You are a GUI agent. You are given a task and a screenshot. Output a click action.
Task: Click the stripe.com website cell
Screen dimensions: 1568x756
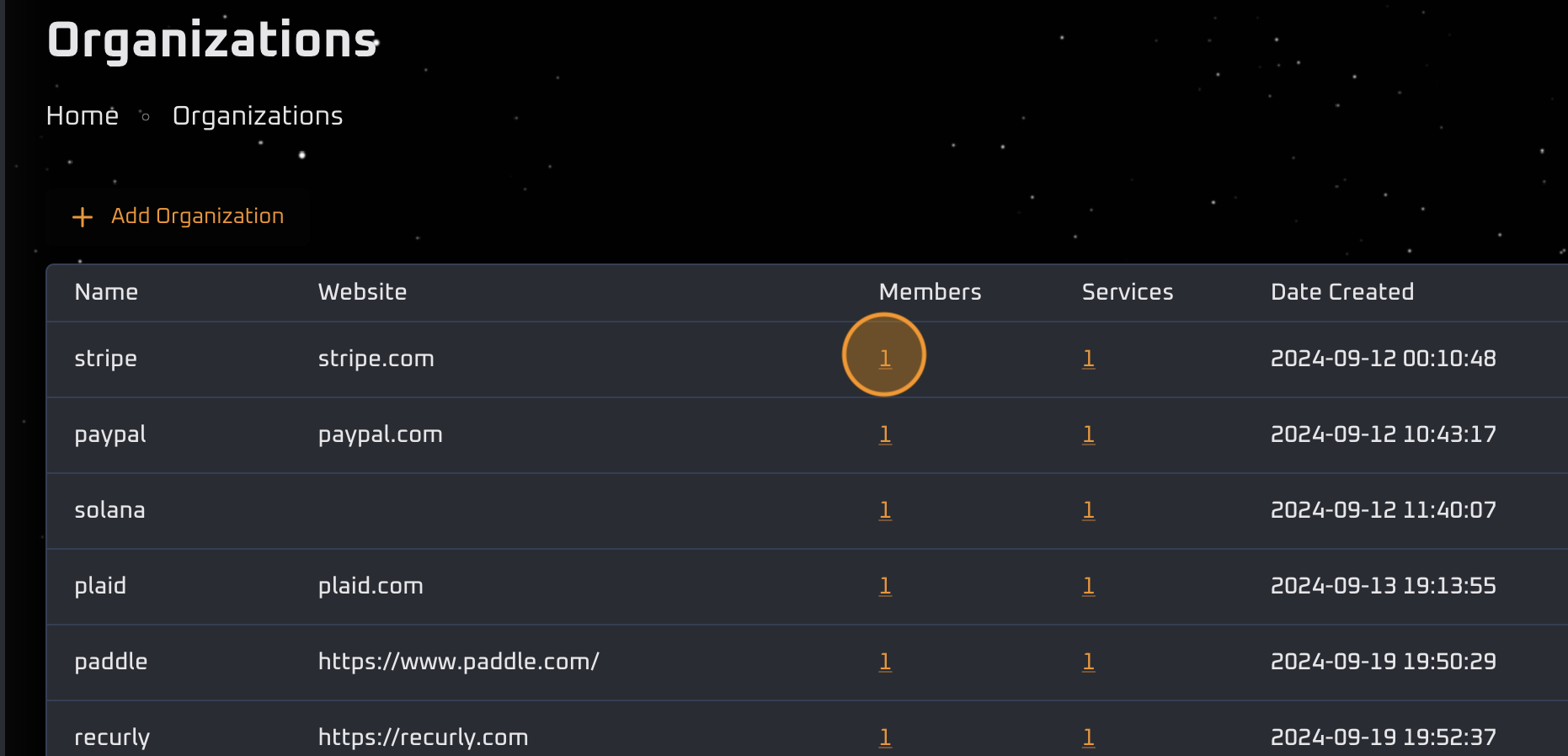[376, 359]
